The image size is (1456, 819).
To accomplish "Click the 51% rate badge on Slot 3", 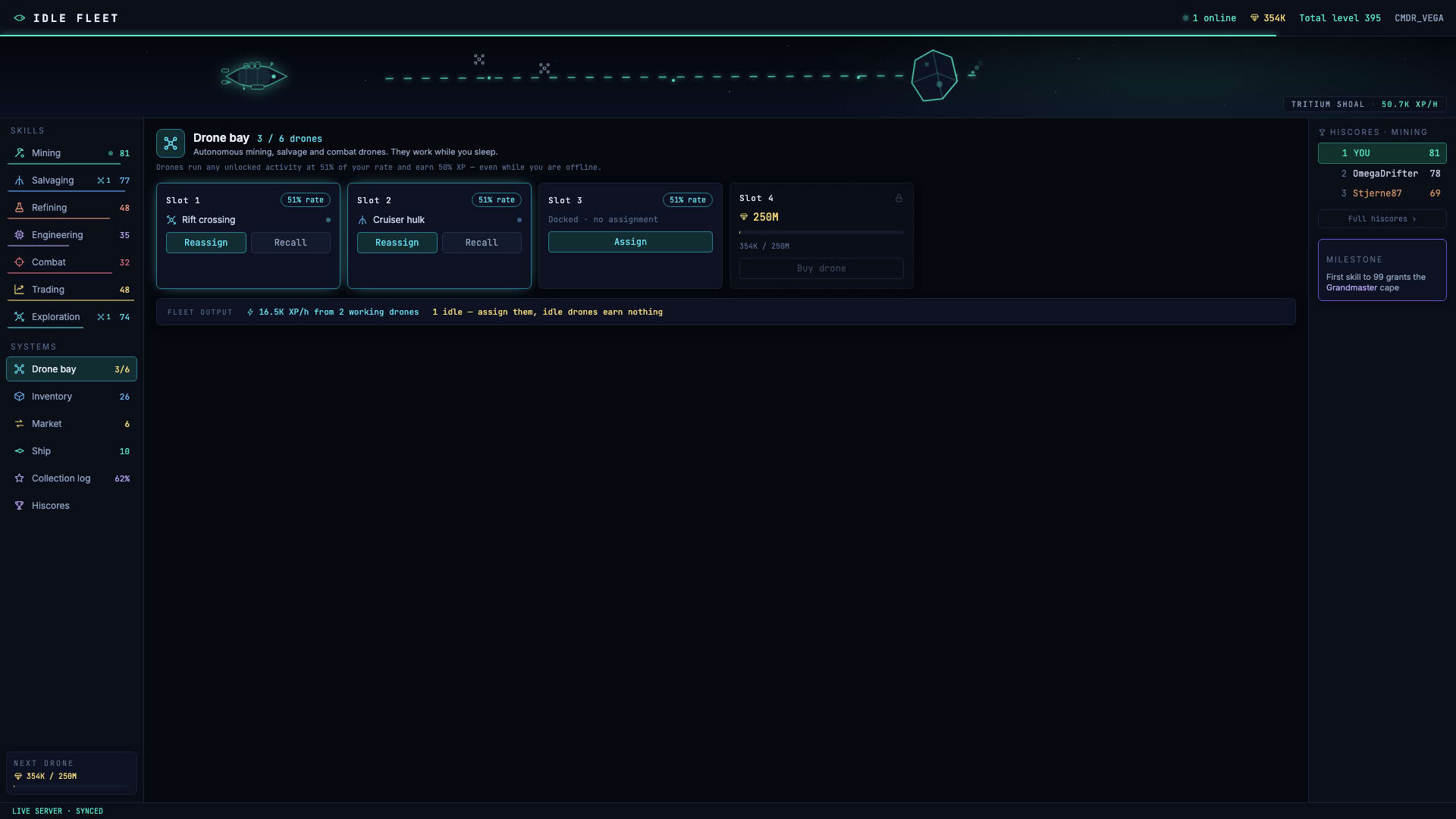I will click(x=688, y=200).
